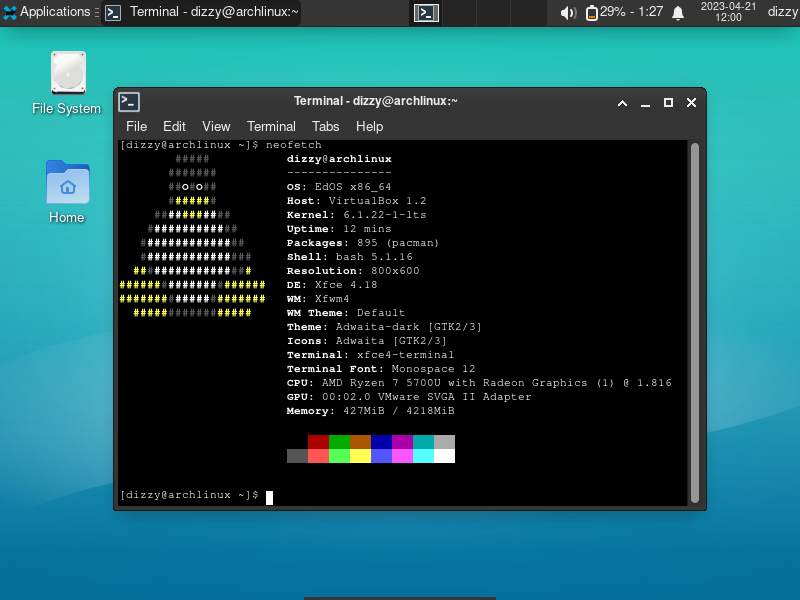Open the View menu

[216, 127]
